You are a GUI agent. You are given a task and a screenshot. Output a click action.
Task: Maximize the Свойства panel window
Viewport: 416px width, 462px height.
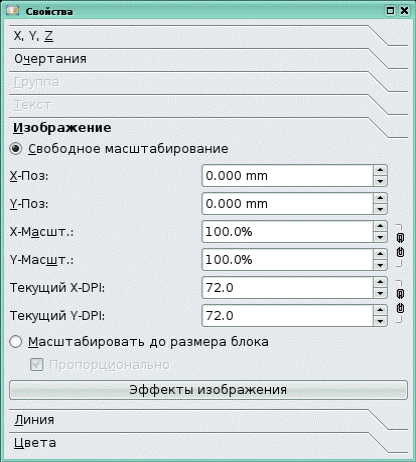(390, 11)
